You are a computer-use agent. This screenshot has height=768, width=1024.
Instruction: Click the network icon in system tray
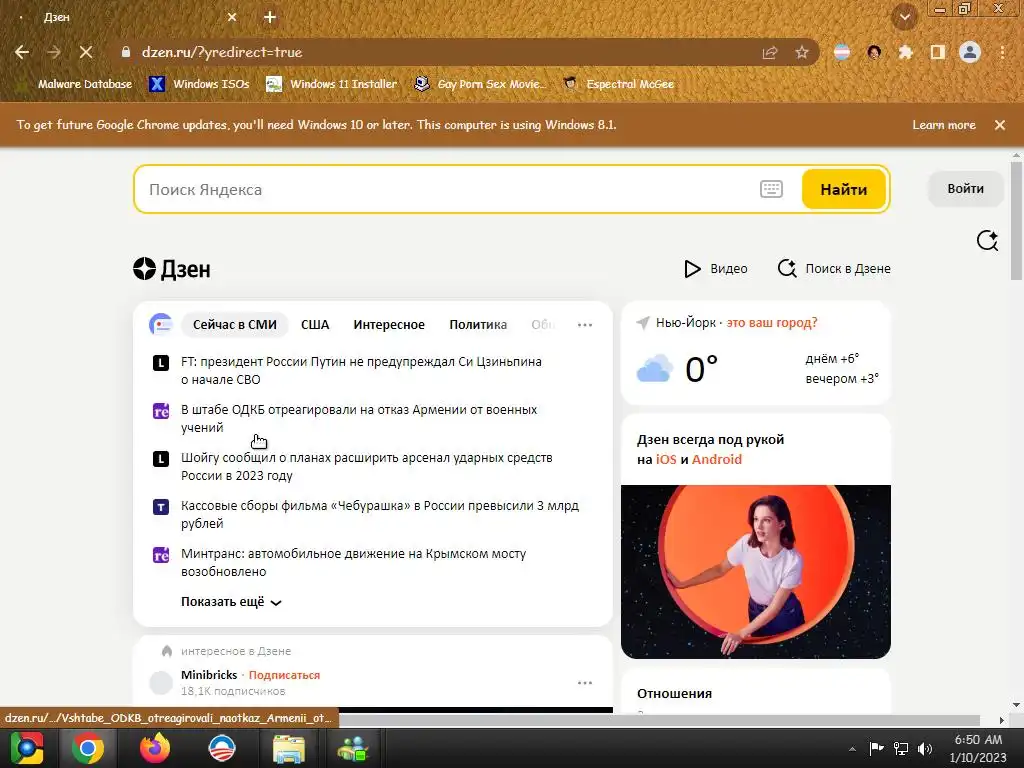[901, 748]
